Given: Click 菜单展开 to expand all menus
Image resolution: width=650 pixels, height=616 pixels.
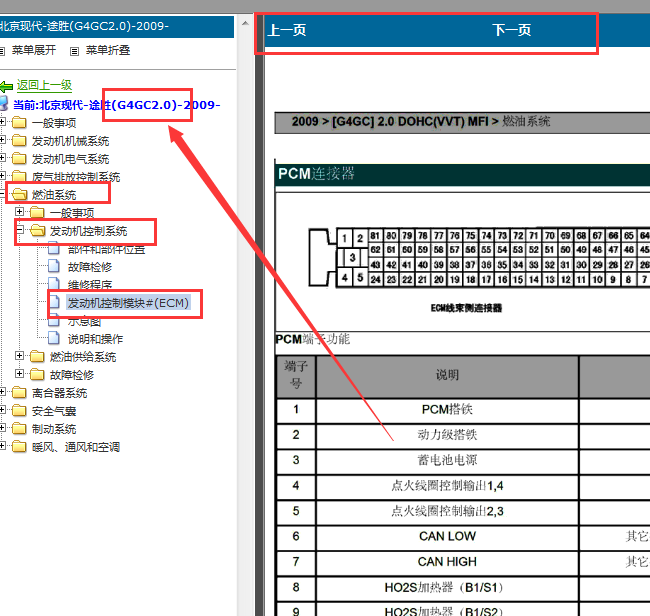Looking at the screenshot, I should (34, 50).
